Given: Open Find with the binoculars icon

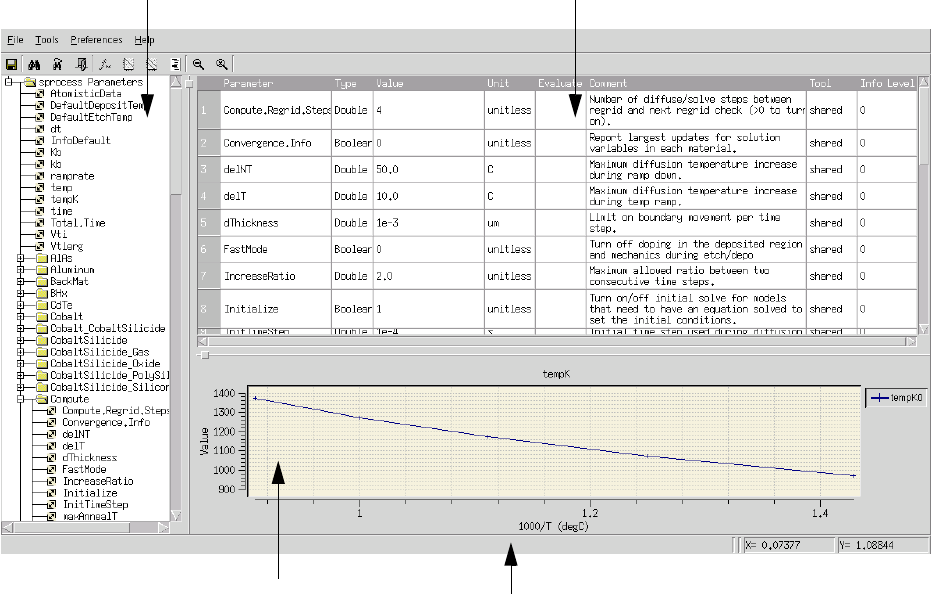Looking at the screenshot, I should [33, 62].
